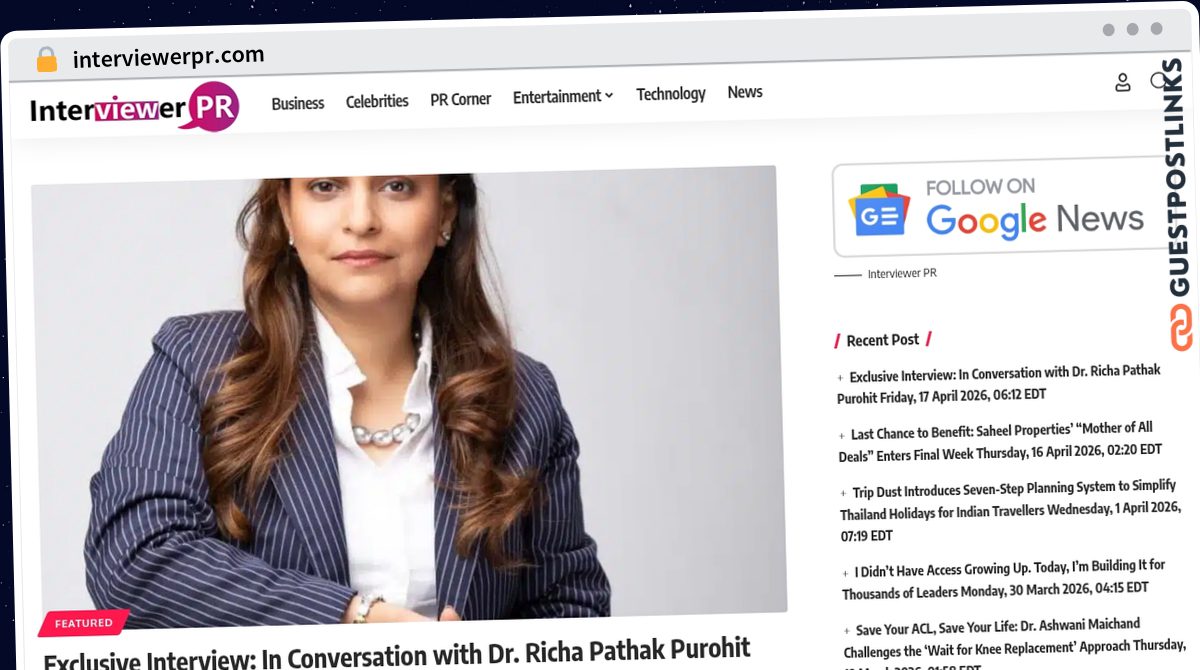Open Saheel Properties Mother of All Deals post
The height and width of the screenshot is (670, 1200).
(x=1000, y=441)
